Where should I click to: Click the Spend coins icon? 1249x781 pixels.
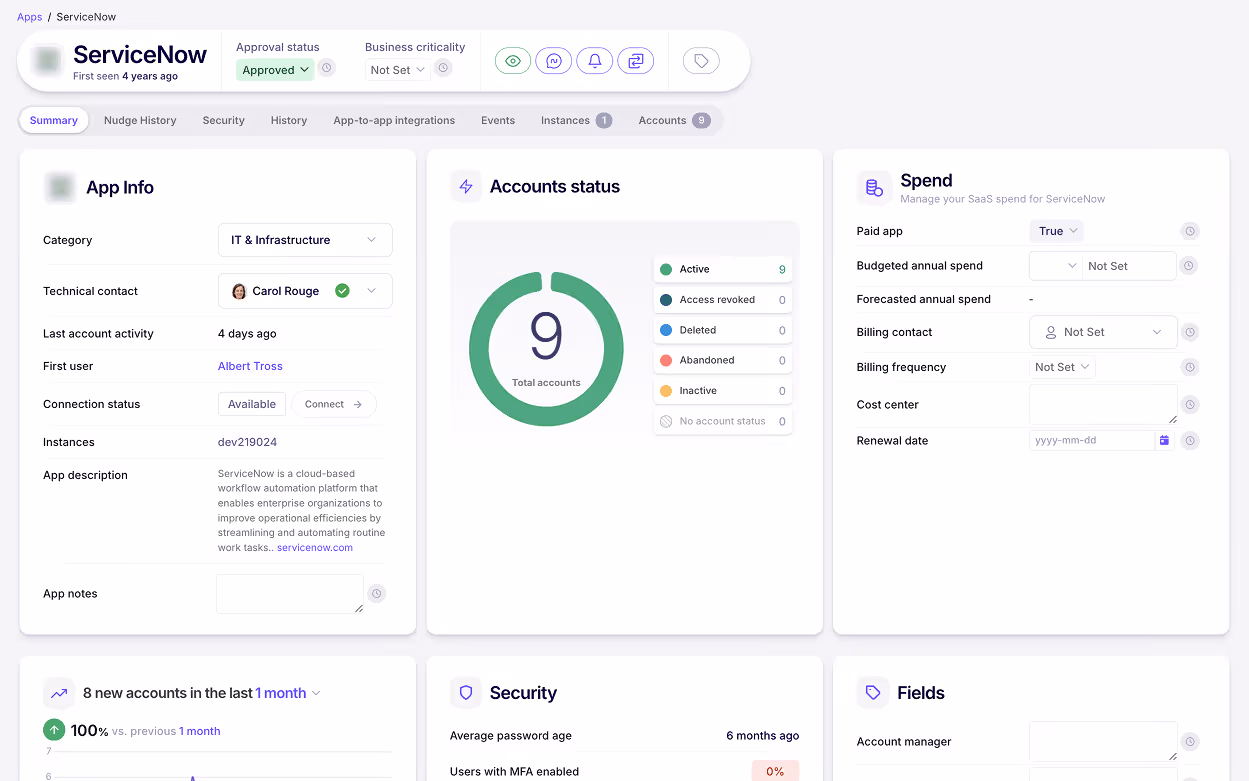pos(874,188)
